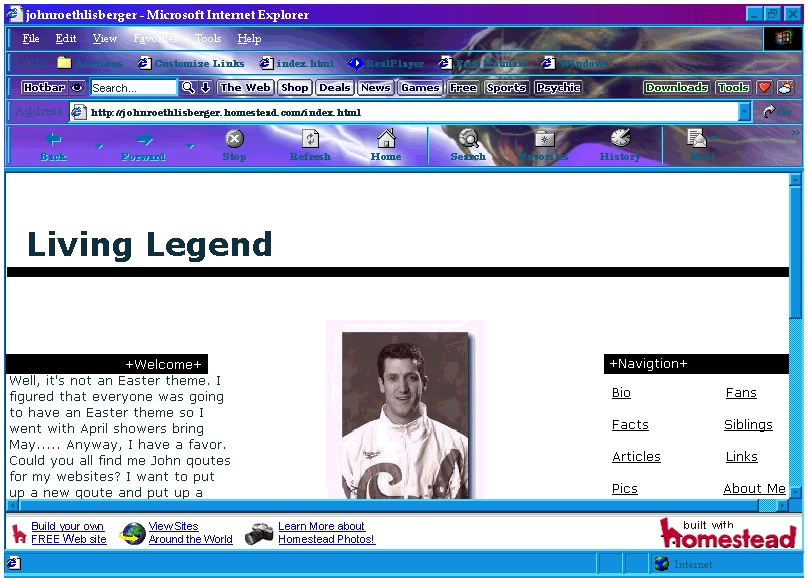Click the Hotbar down-arrow icon beside search

(205, 88)
